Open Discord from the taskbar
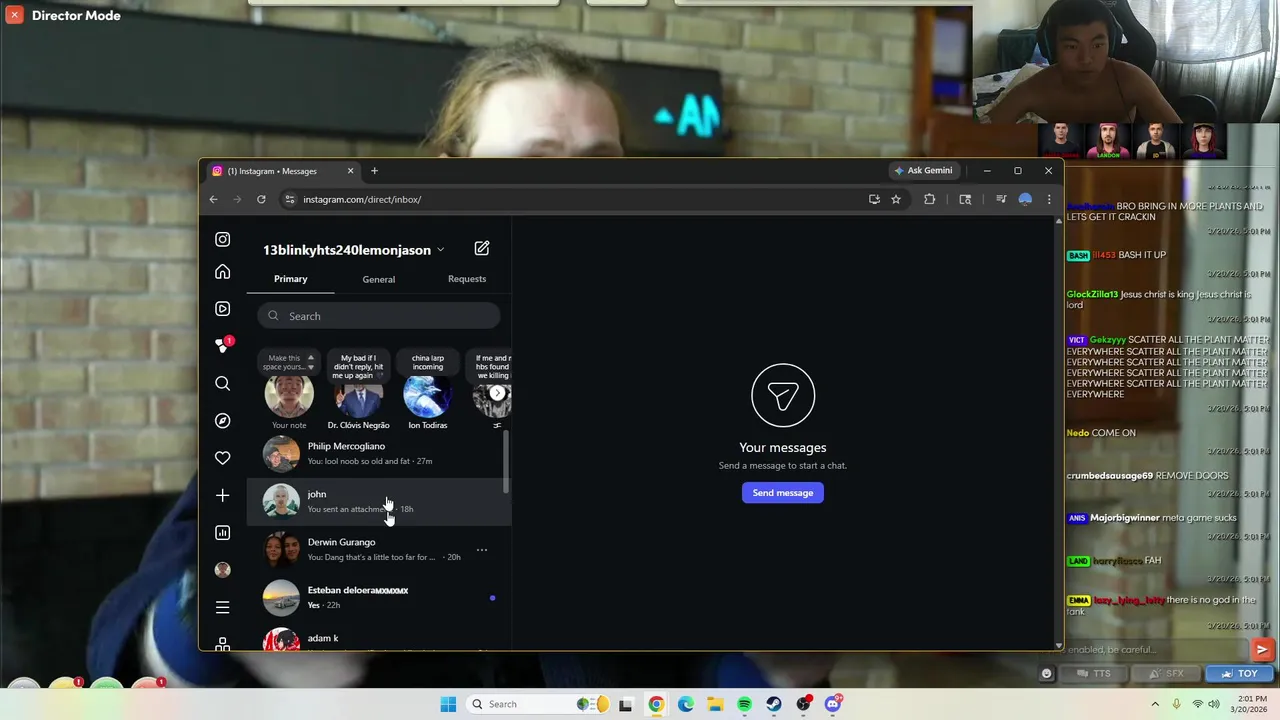The image size is (1280, 720). 833,704
